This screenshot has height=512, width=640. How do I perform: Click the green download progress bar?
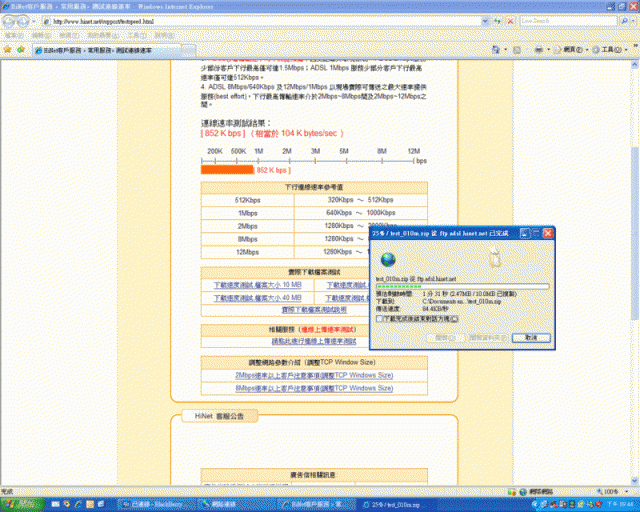462,287
